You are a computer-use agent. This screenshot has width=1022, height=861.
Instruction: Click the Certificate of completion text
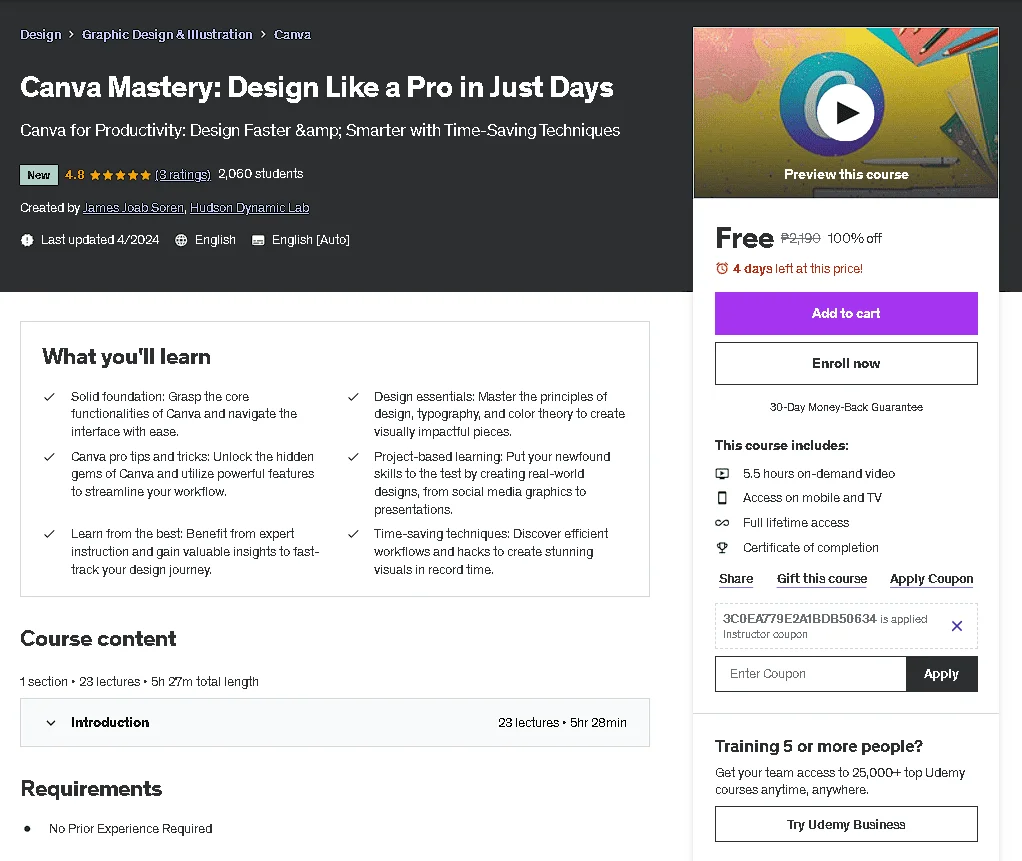pyautogui.click(x=811, y=547)
